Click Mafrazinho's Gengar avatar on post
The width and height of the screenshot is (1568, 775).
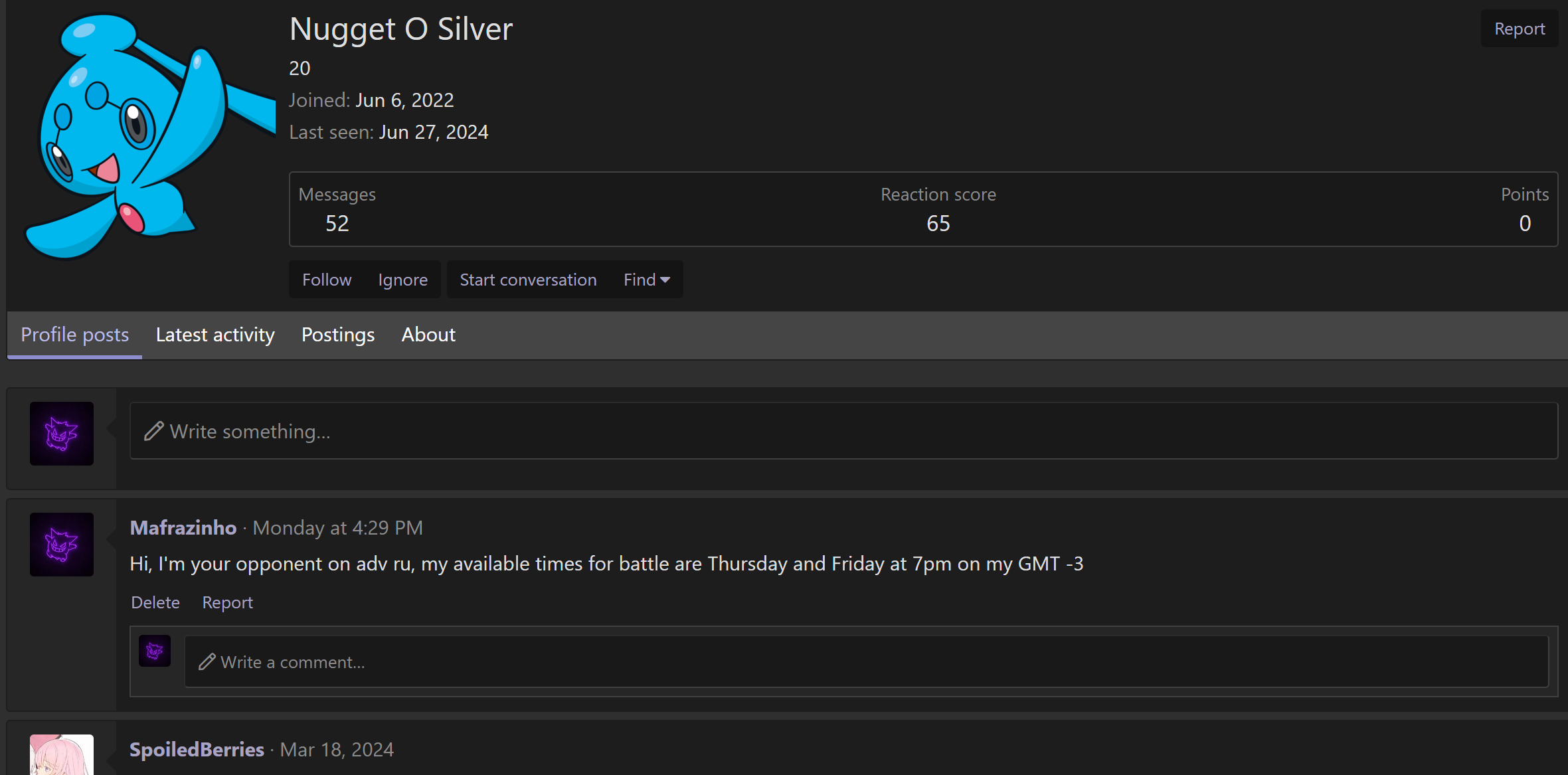click(x=62, y=545)
